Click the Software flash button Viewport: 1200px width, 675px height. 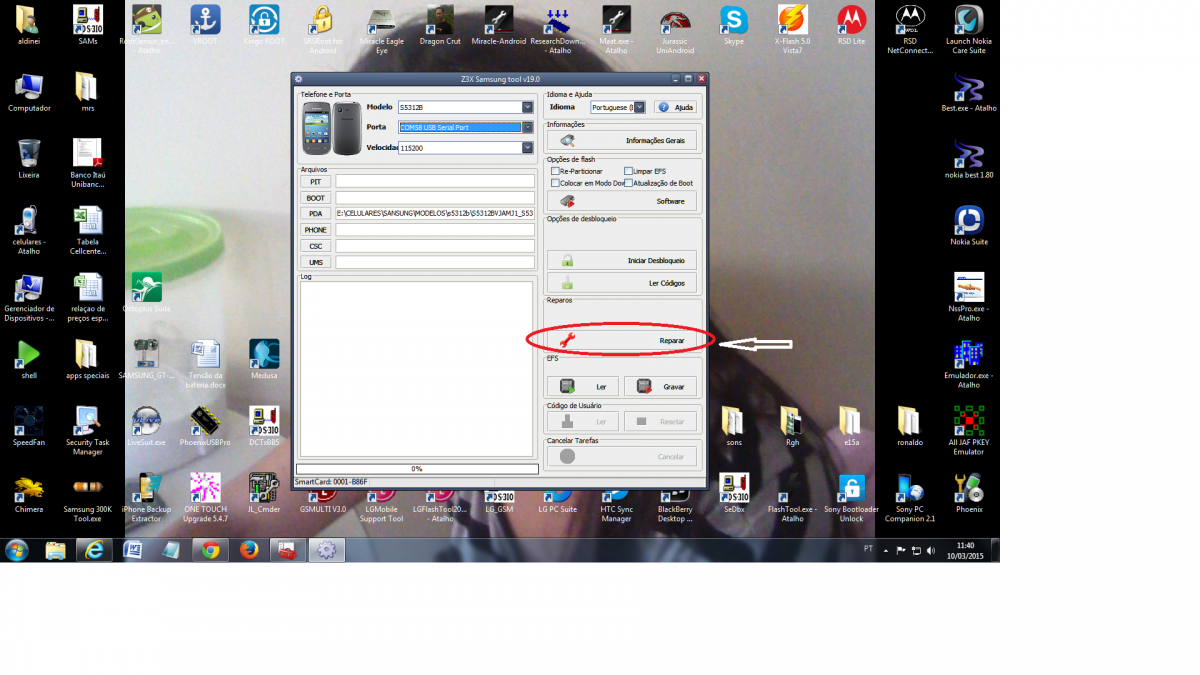621,201
